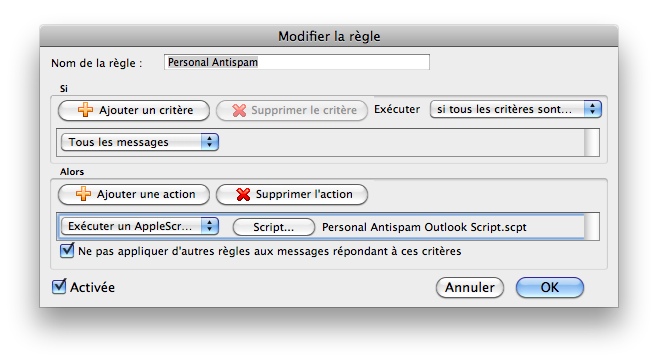Cancel with the Annuler button
This screenshot has height=362, width=658.
click(x=470, y=287)
